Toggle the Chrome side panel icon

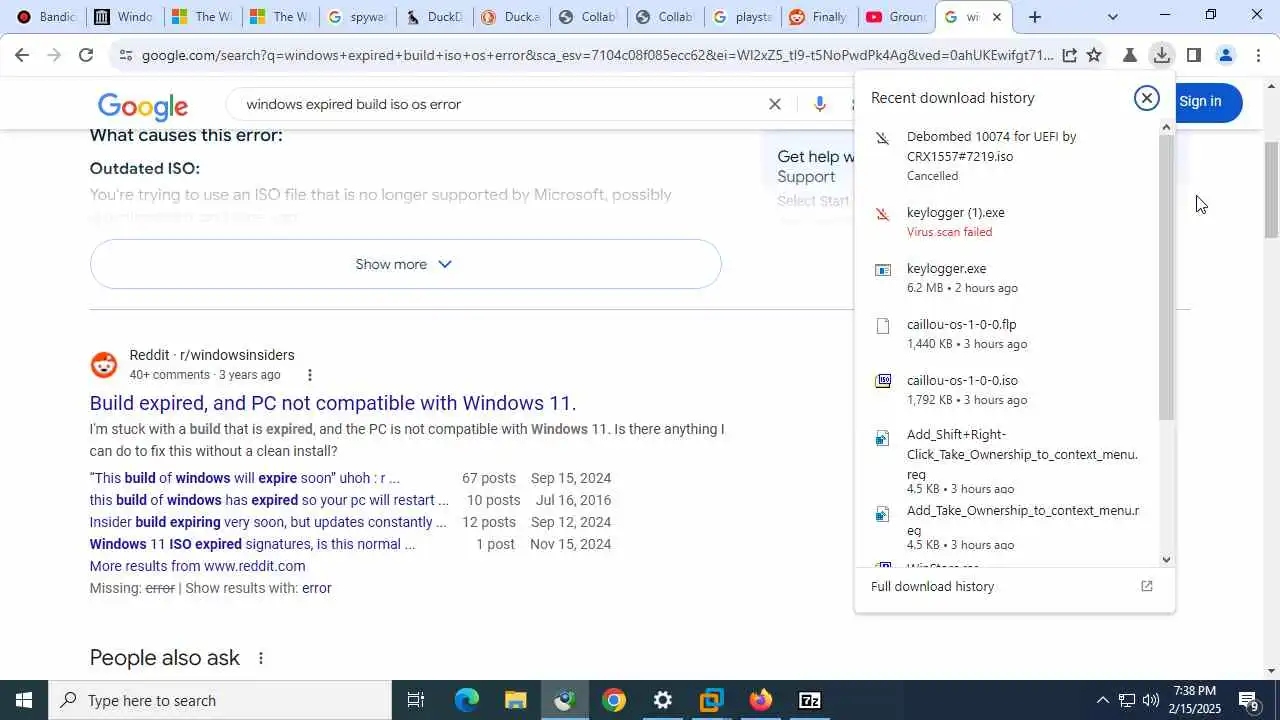click(1193, 56)
